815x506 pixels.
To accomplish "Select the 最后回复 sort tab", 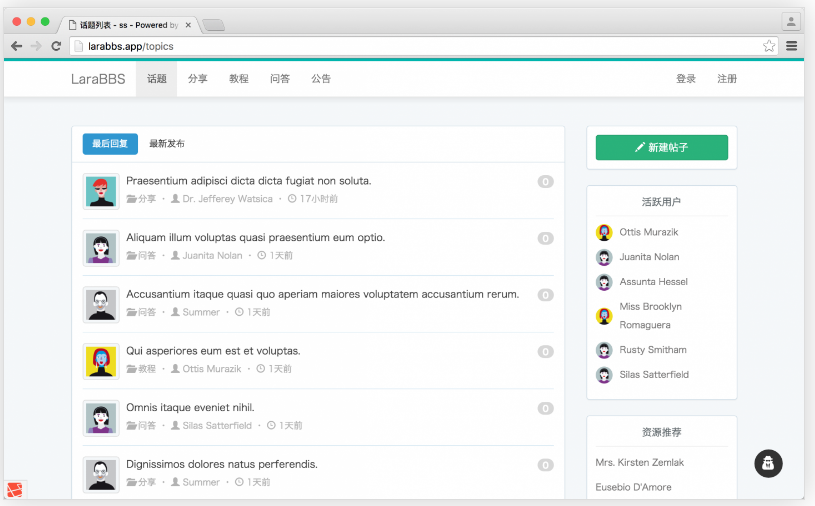I will [x=110, y=144].
